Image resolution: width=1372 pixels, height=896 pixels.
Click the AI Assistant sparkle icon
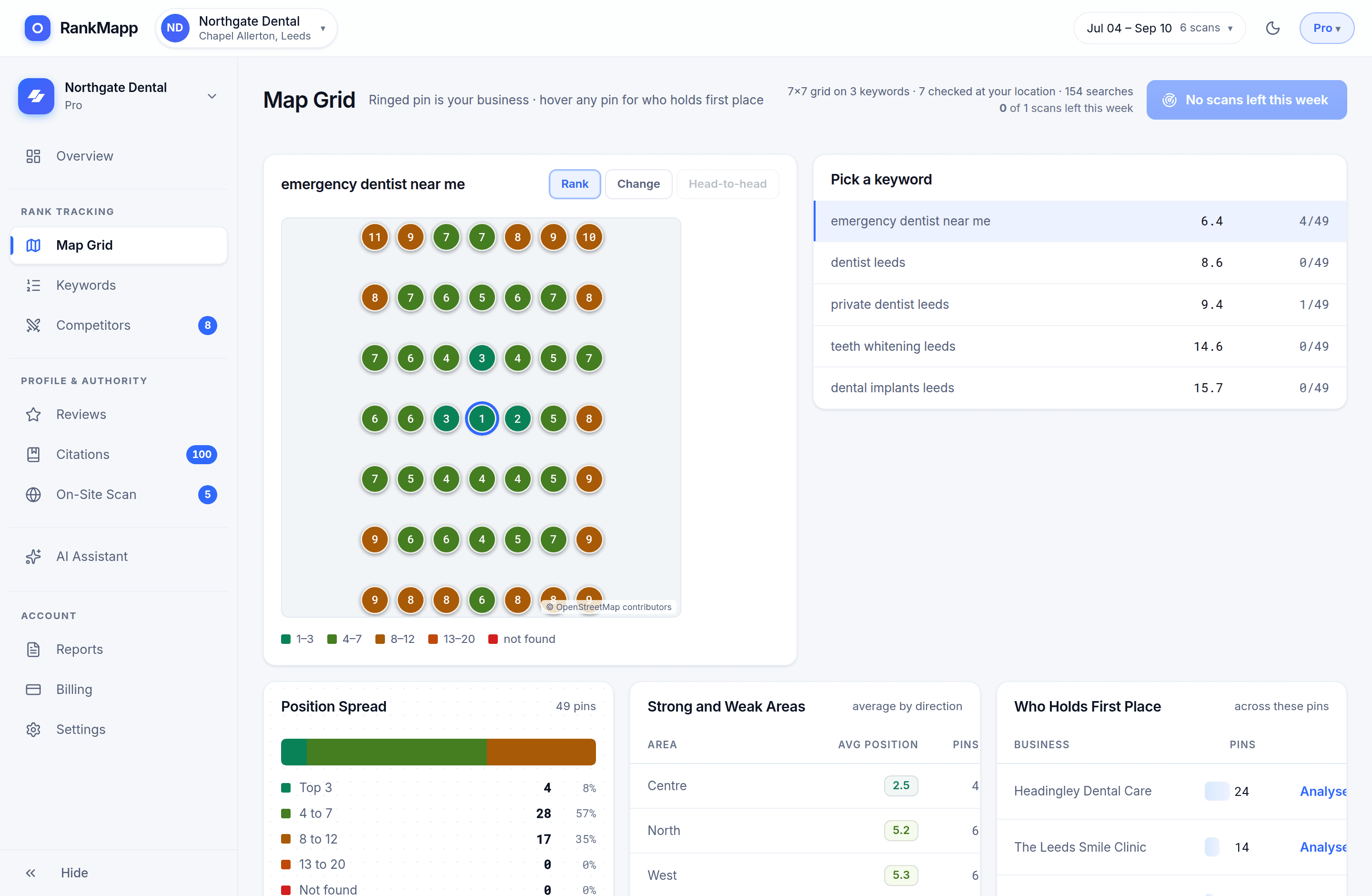pyautogui.click(x=33, y=556)
